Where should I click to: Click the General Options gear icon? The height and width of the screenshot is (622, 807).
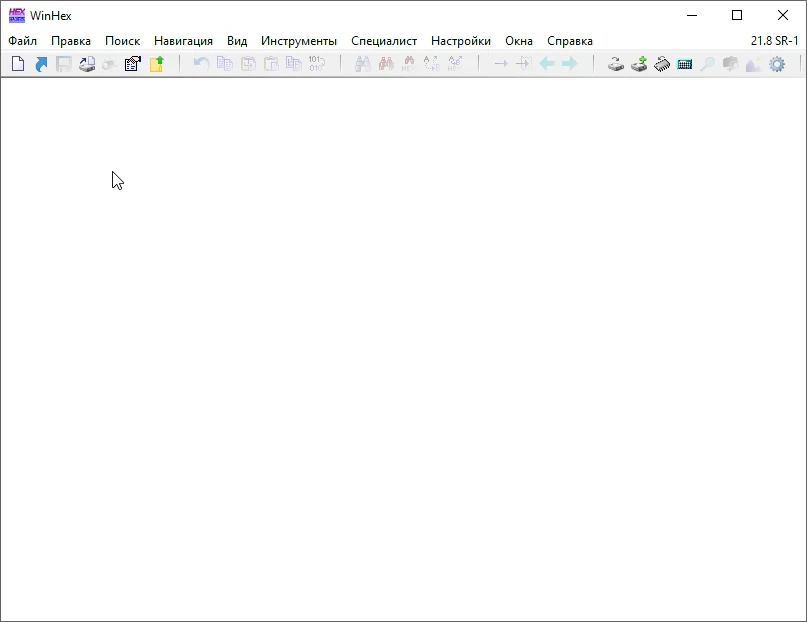[777, 64]
